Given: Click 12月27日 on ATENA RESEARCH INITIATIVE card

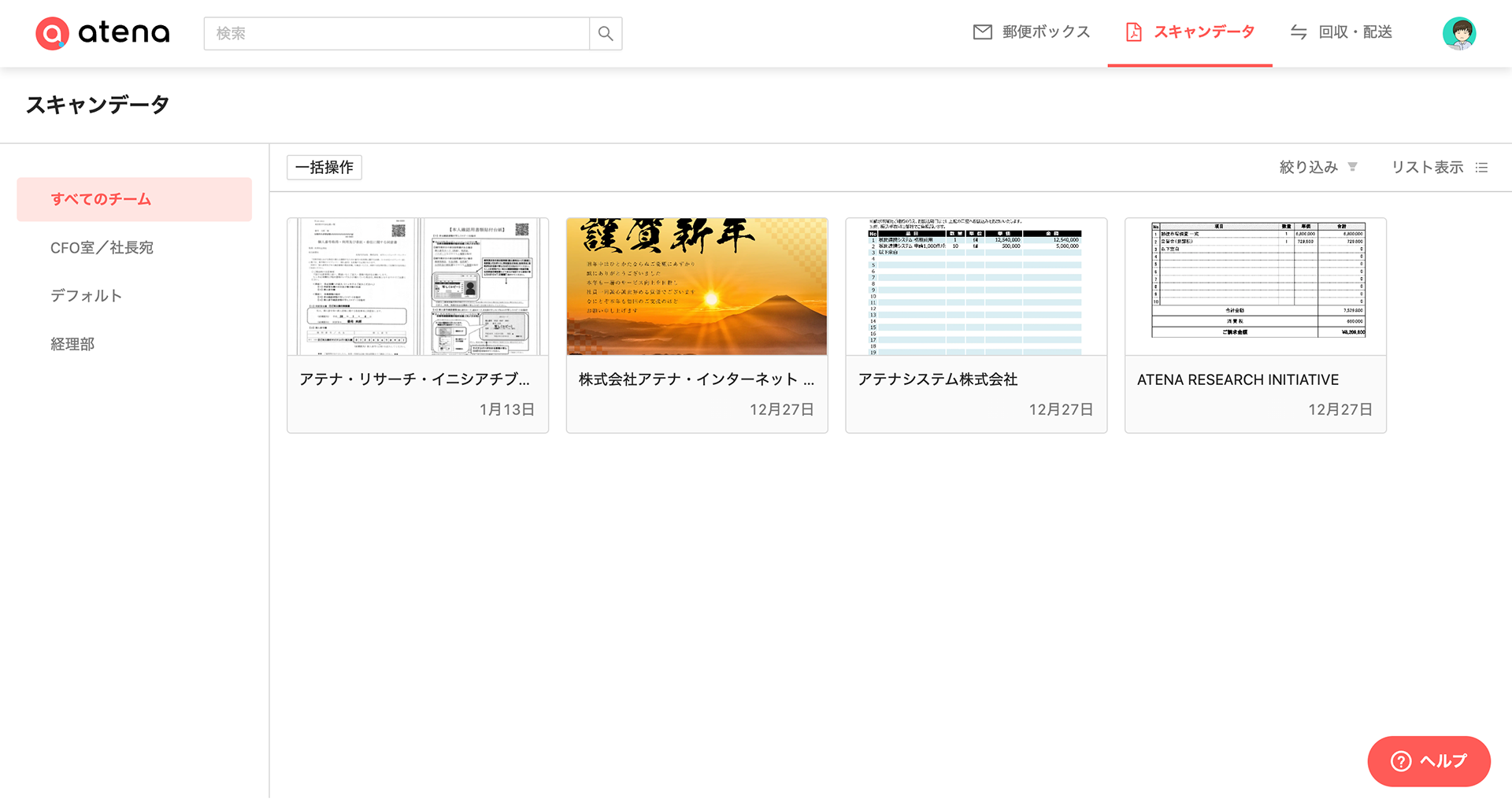Looking at the screenshot, I should click(x=1340, y=409).
